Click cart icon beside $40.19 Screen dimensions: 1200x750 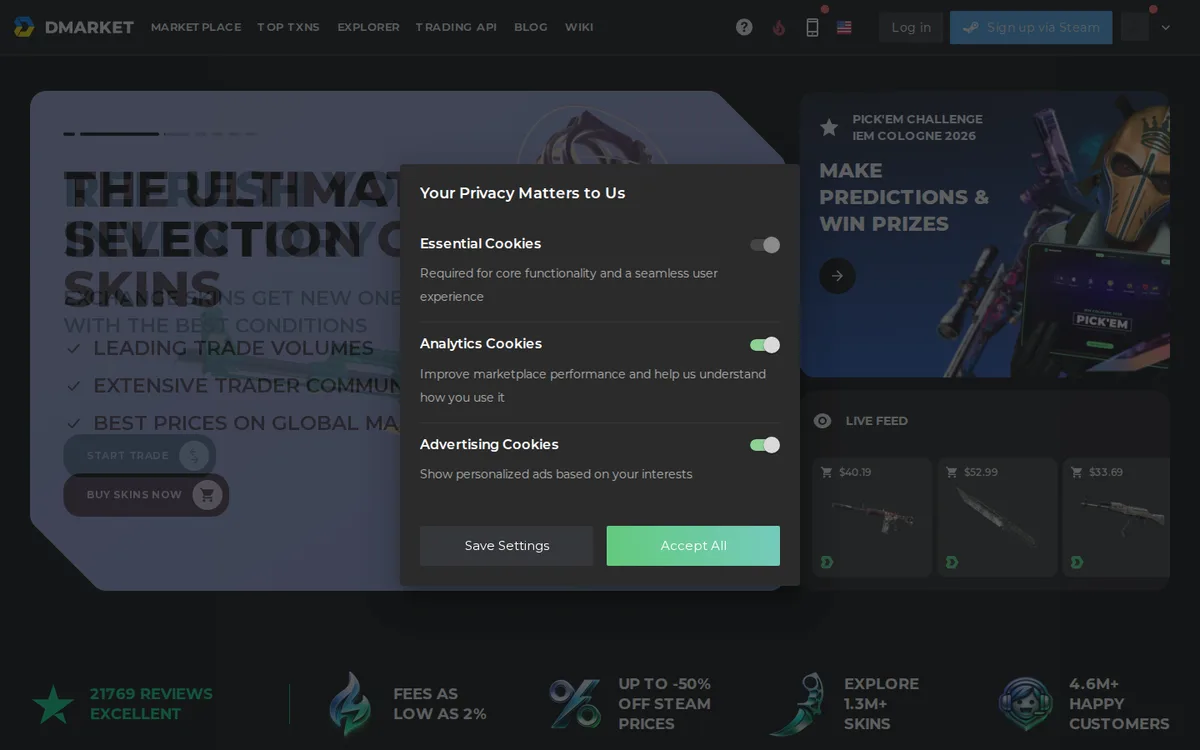click(x=826, y=472)
